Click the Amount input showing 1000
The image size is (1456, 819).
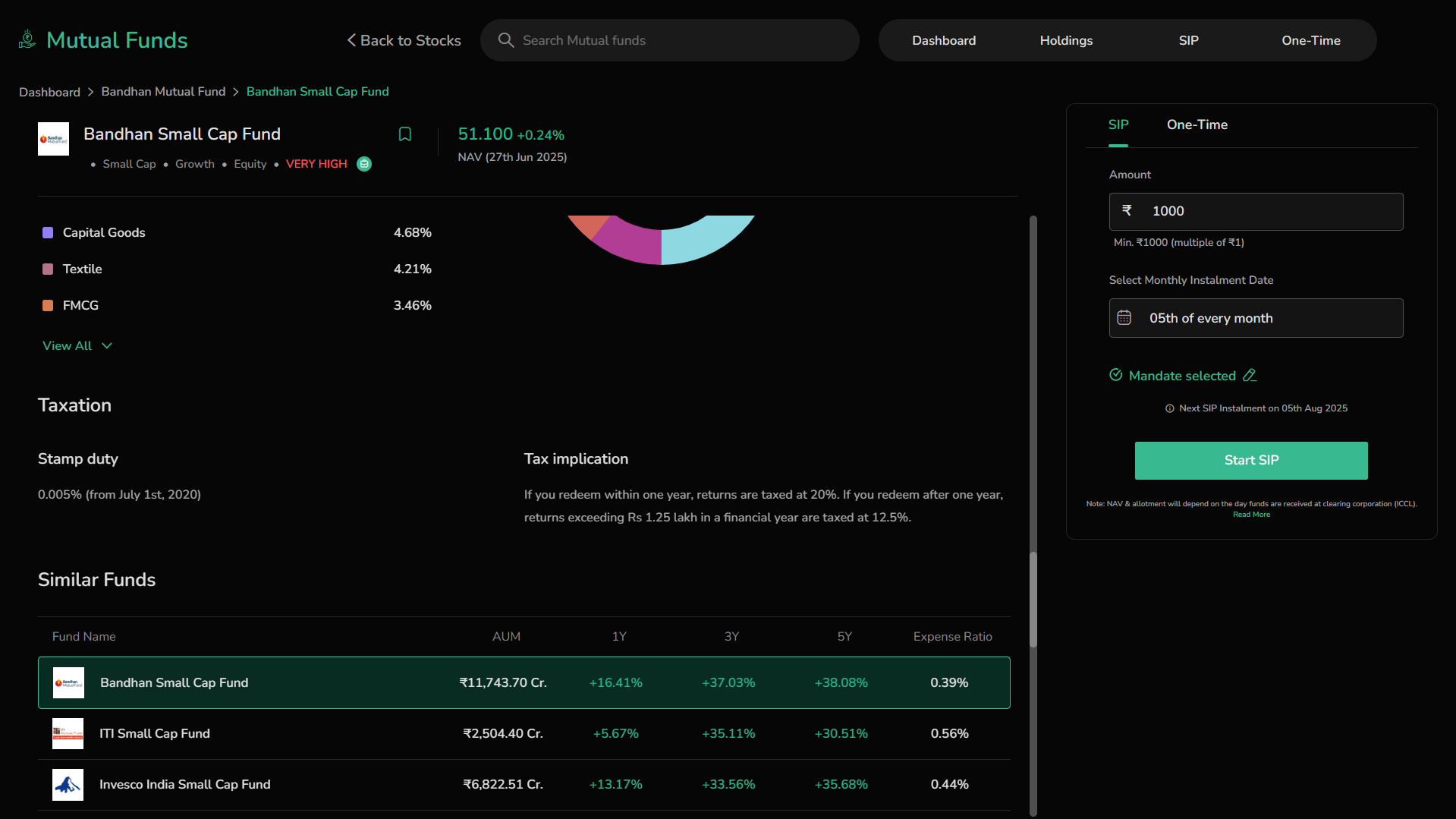1256,212
